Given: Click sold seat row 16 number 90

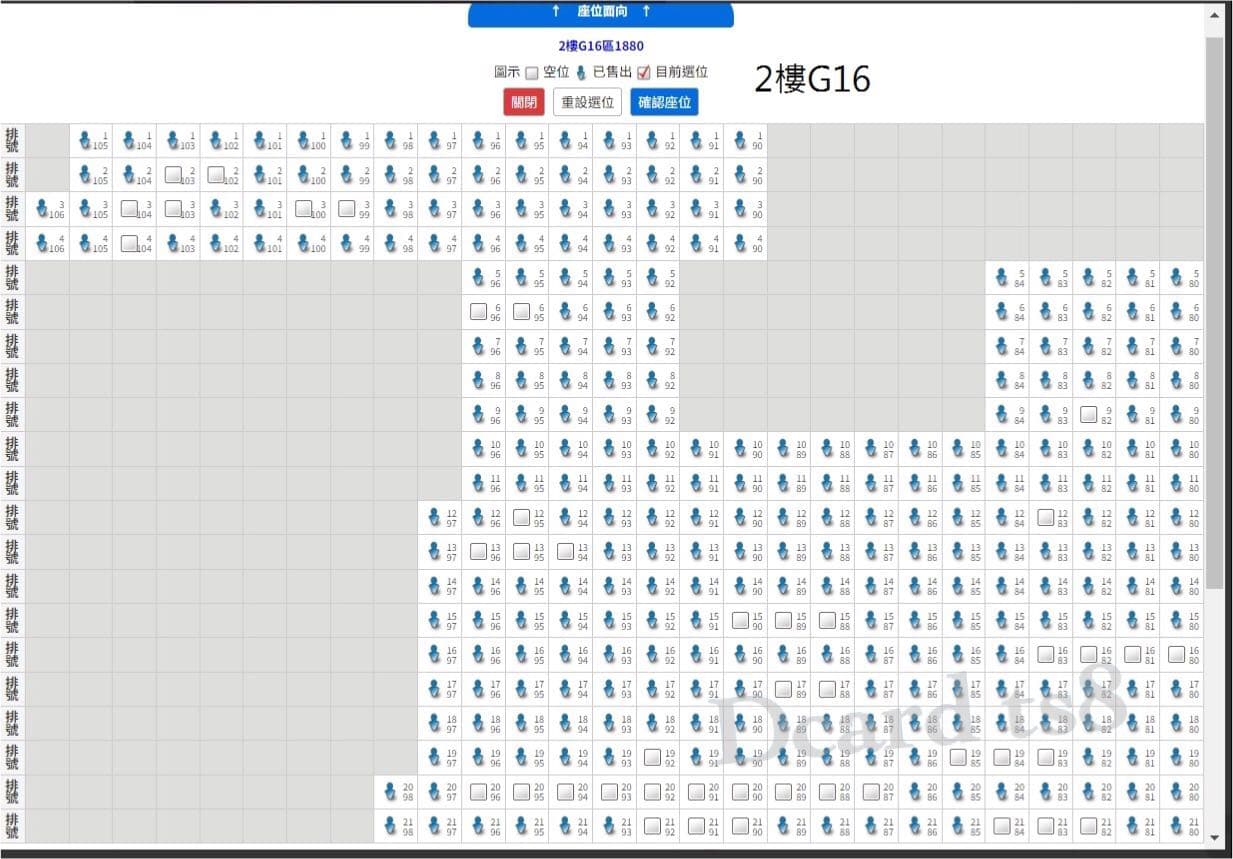Looking at the screenshot, I should click(x=740, y=654).
